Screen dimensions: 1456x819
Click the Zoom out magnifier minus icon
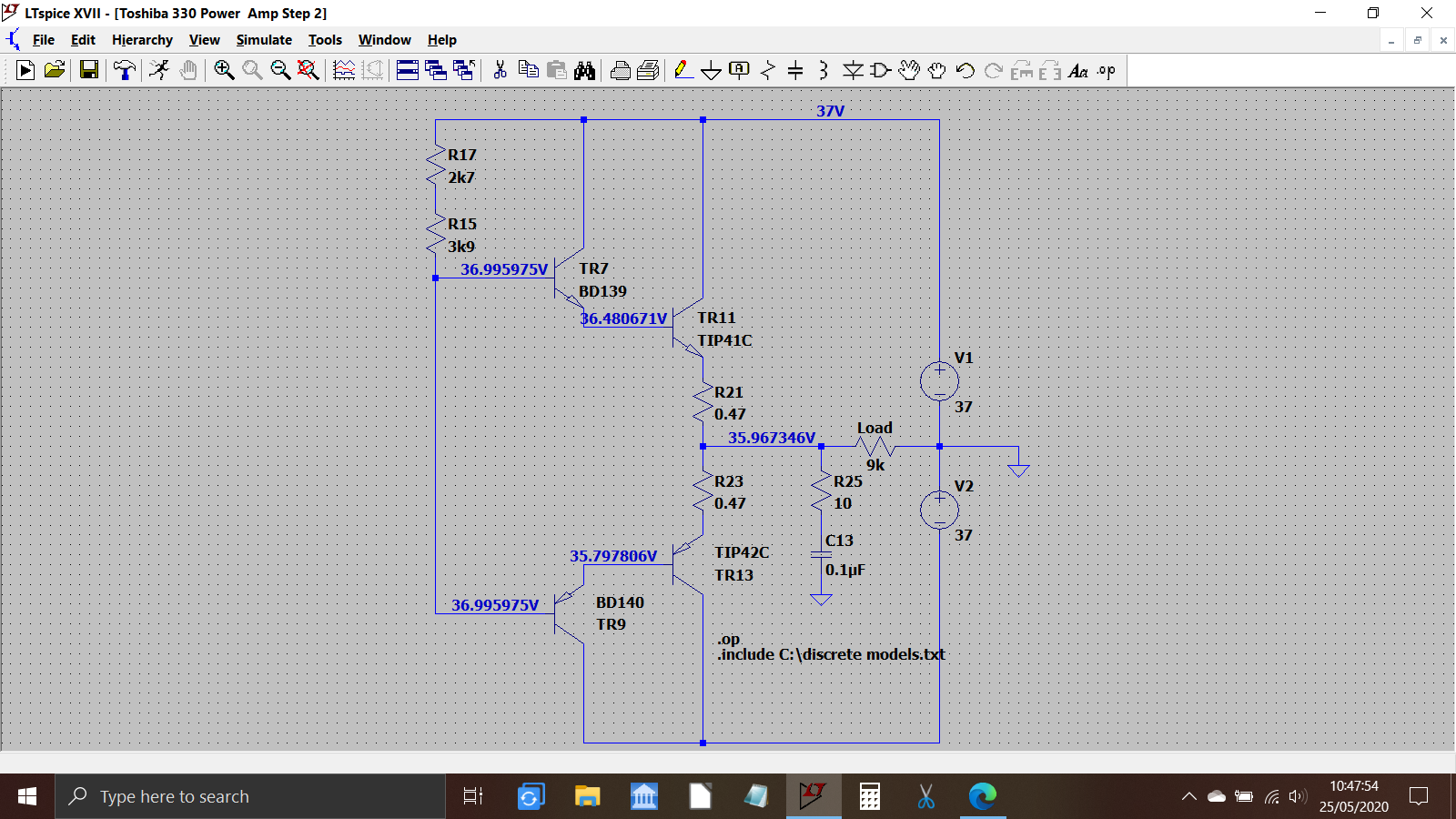[x=280, y=70]
